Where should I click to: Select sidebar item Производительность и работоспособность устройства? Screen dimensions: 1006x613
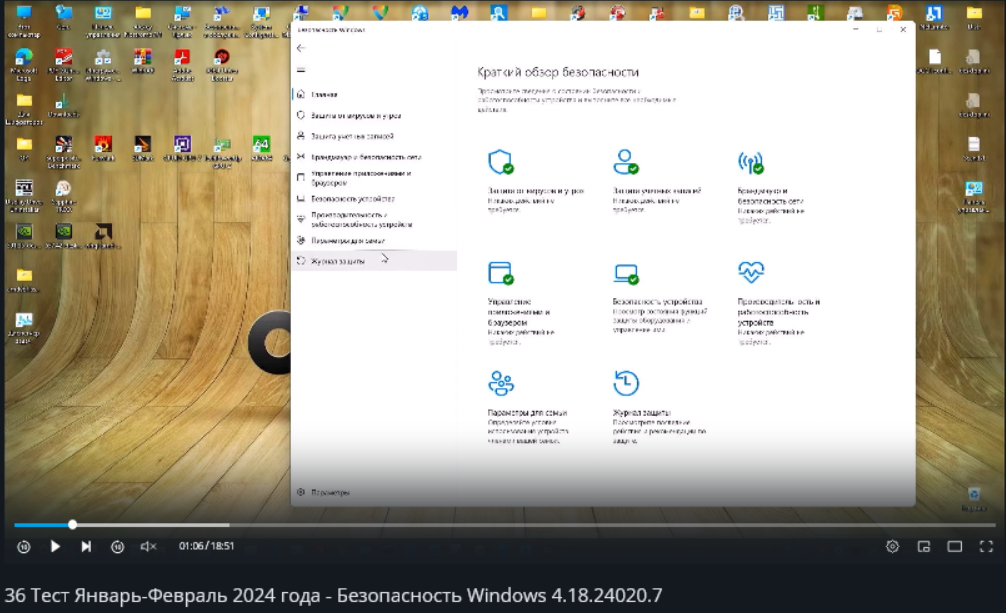click(x=374, y=220)
